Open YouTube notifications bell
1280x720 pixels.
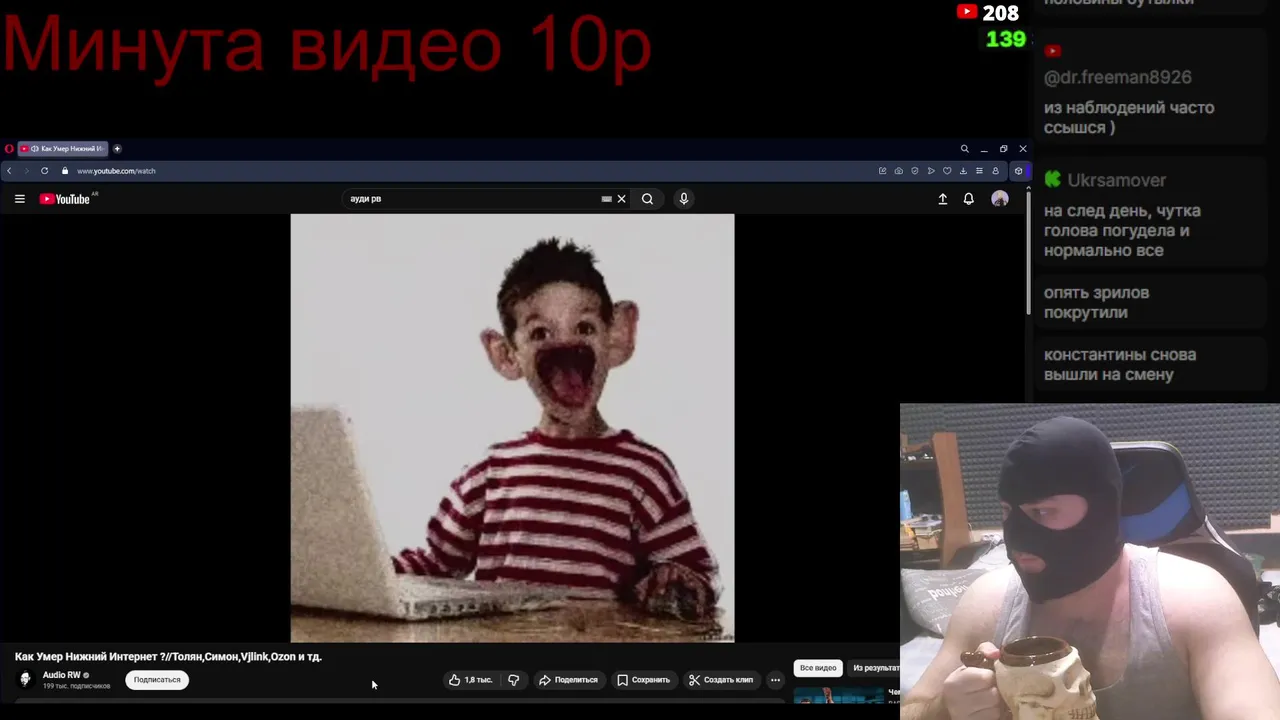point(968,199)
